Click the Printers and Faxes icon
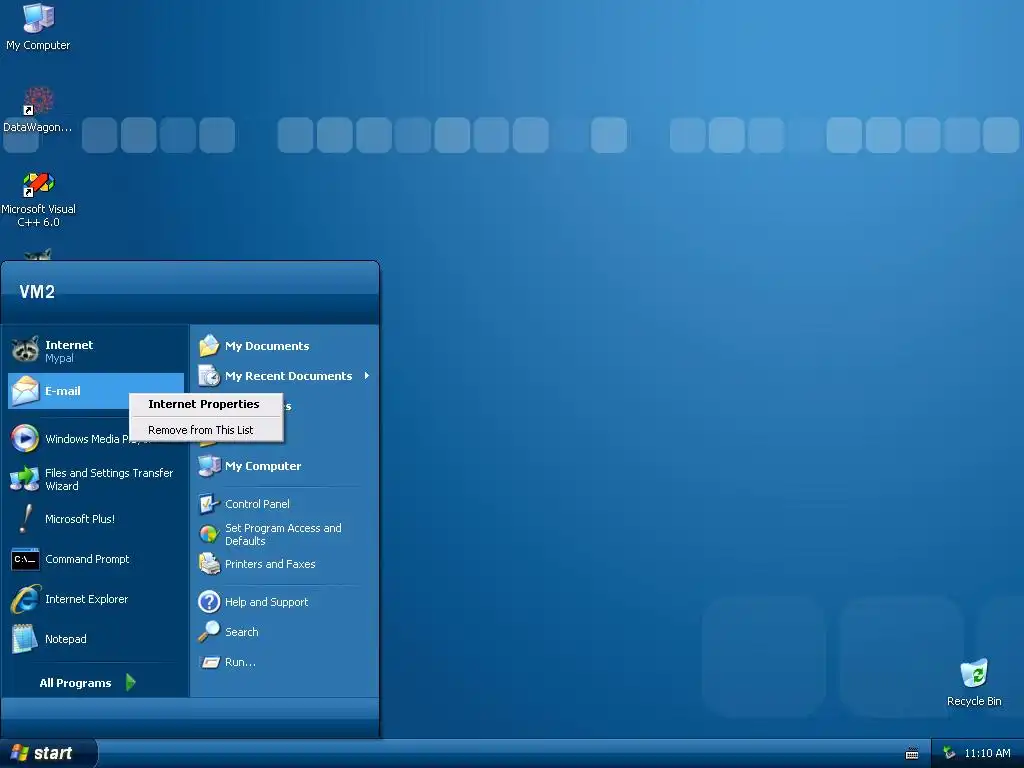 point(209,564)
